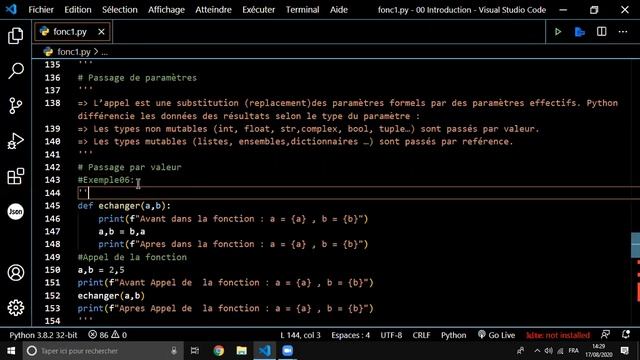Click fonc1.py in the breadcrumb
This screenshot has width=640, height=360.
pyautogui.click(x=73, y=52)
